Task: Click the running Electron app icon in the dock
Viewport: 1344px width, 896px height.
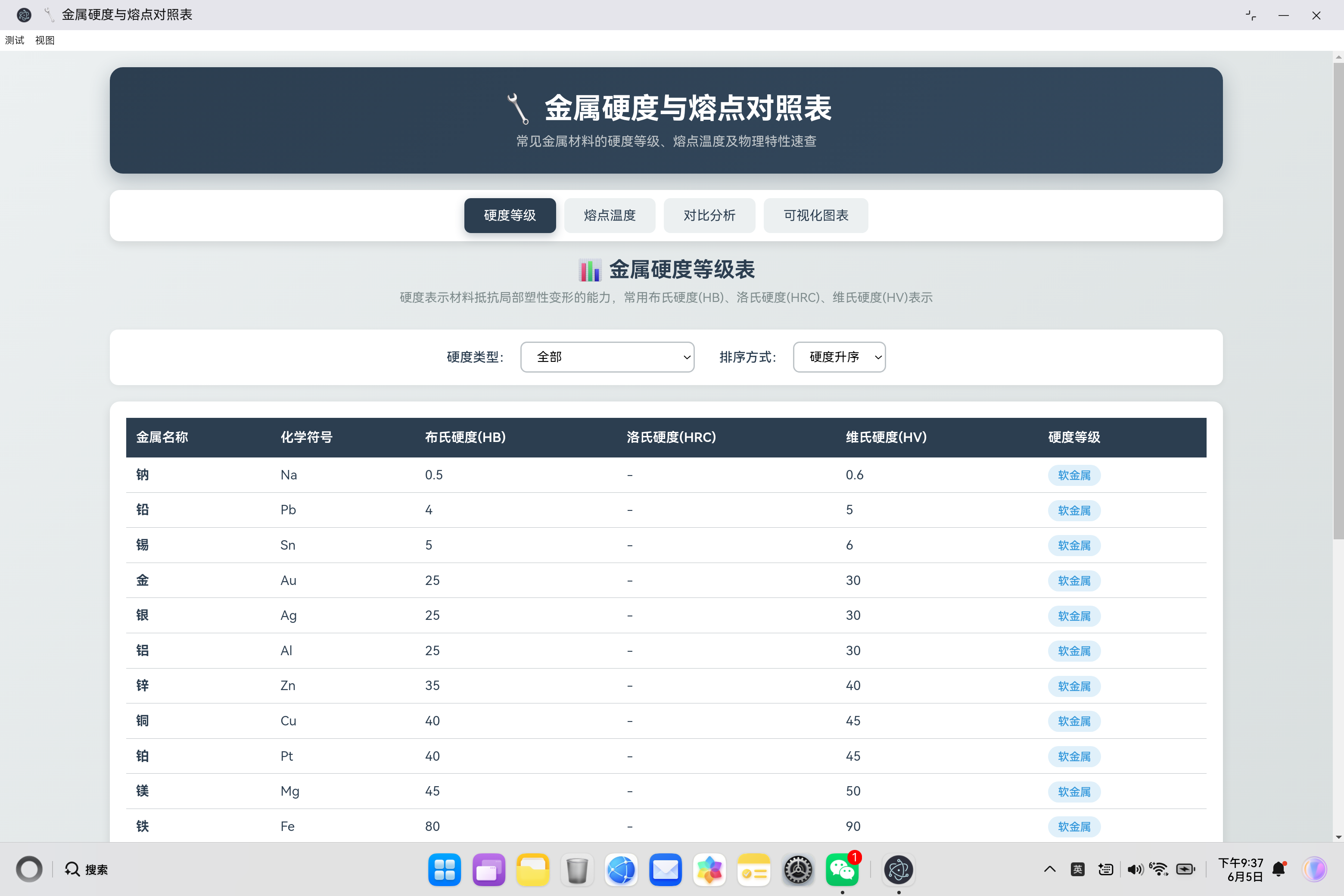Action: click(898, 870)
